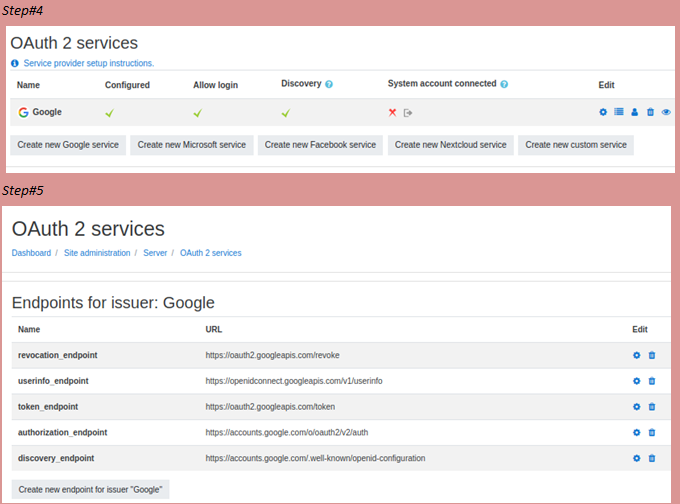Edit the token_endpoint entry

click(x=637, y=407)
